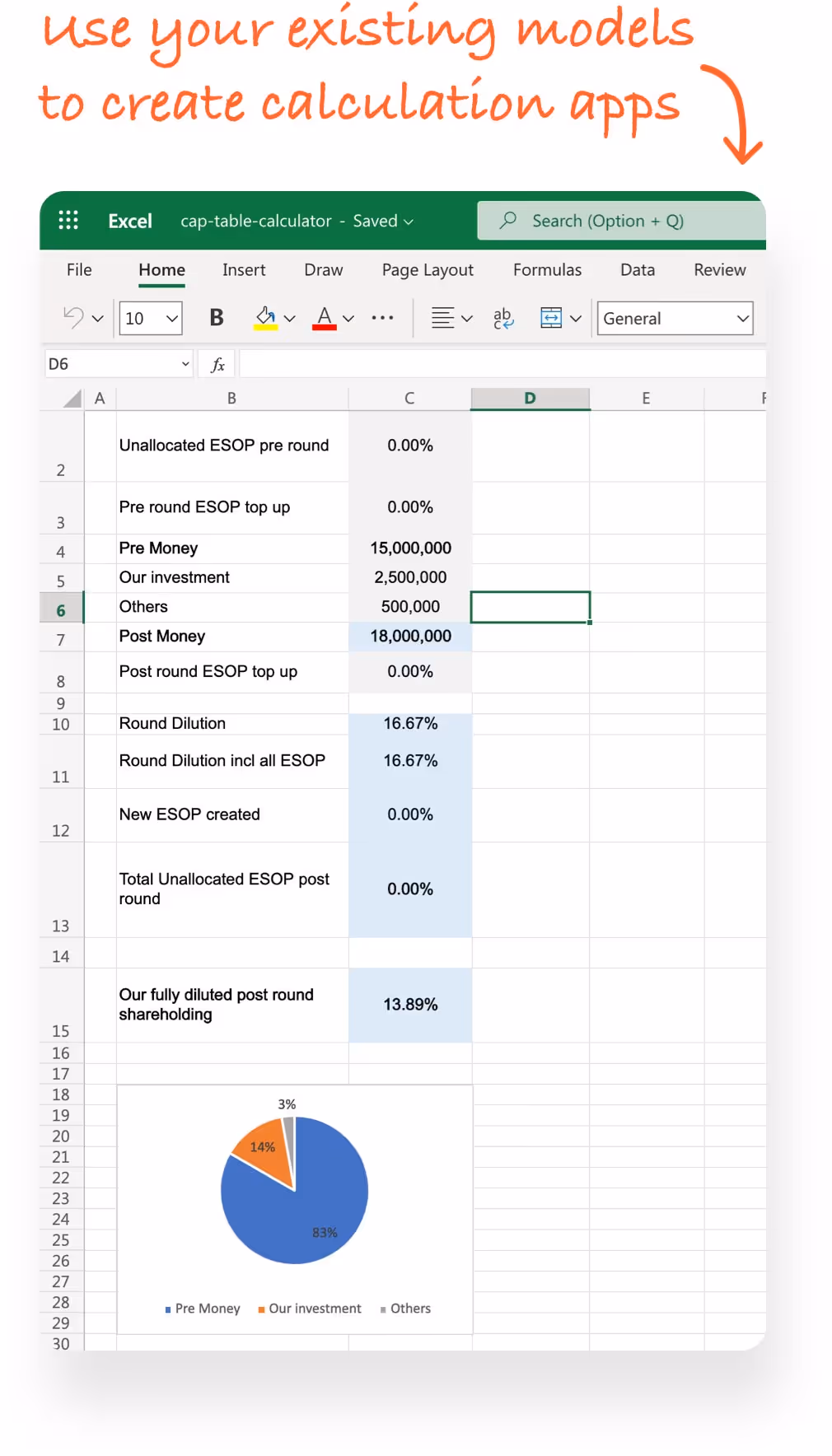Open the more options ellipsis
Viewport: 832px width, 1456px height.
382,318
